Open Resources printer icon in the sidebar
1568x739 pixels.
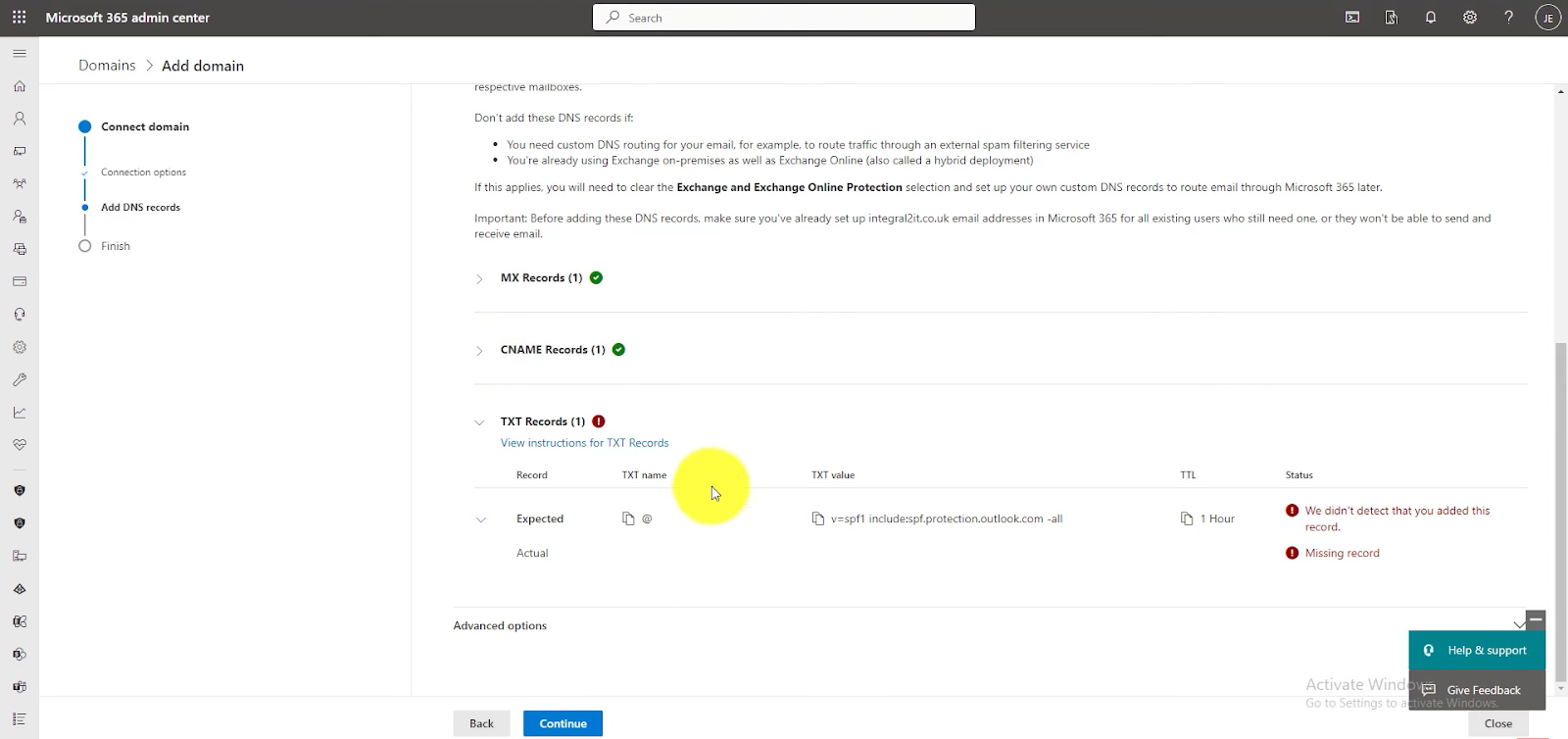pyautogui.click(x=20, y=249)
